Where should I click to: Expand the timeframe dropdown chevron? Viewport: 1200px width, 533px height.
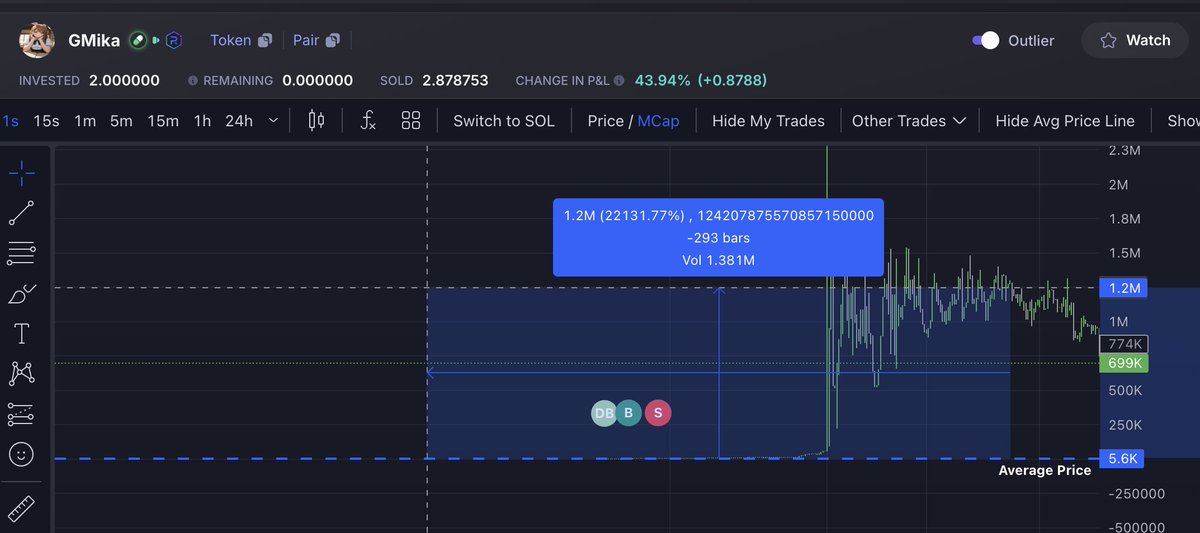click(272, 121)
